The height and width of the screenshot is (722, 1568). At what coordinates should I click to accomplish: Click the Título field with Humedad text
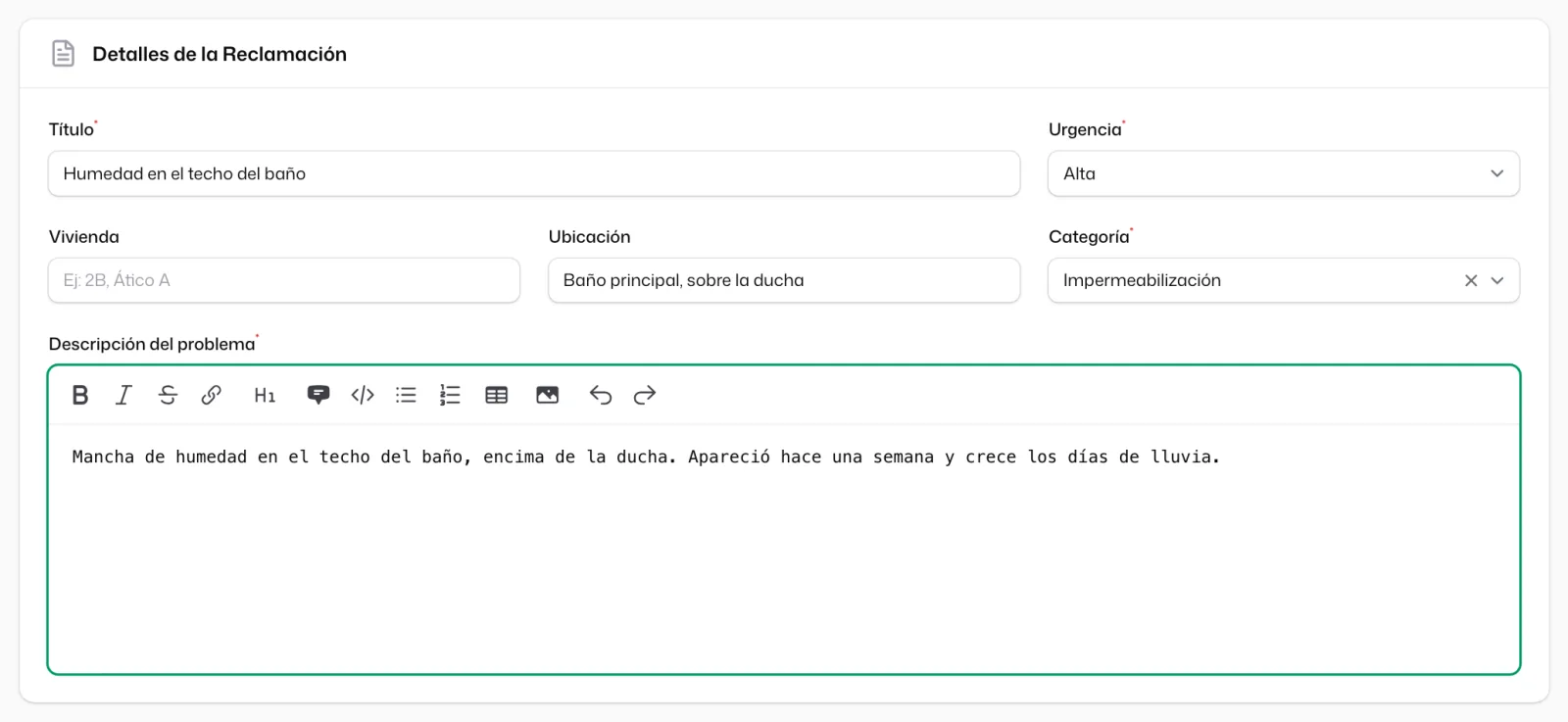point(534,173)
